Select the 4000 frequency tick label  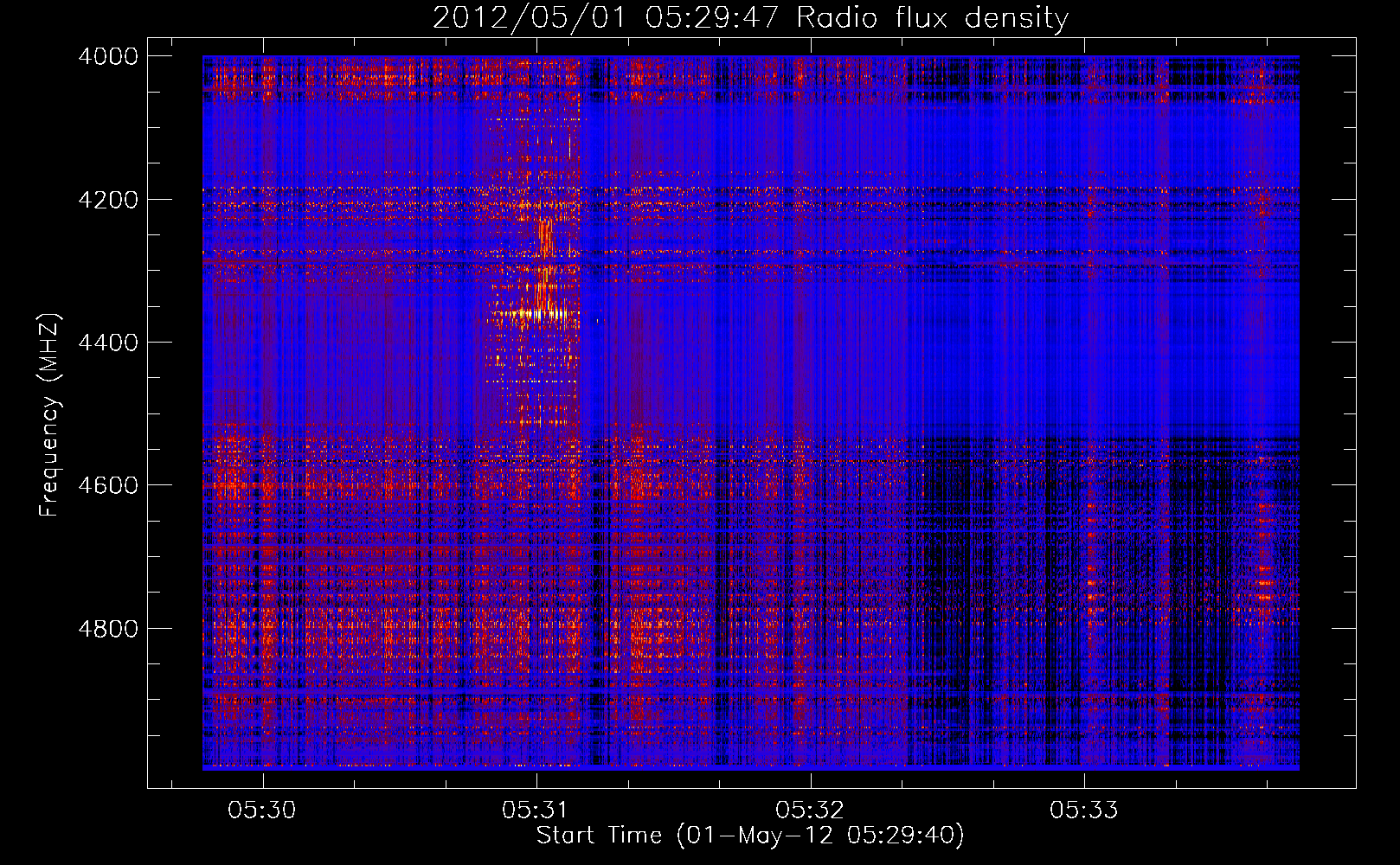[108, 56]
